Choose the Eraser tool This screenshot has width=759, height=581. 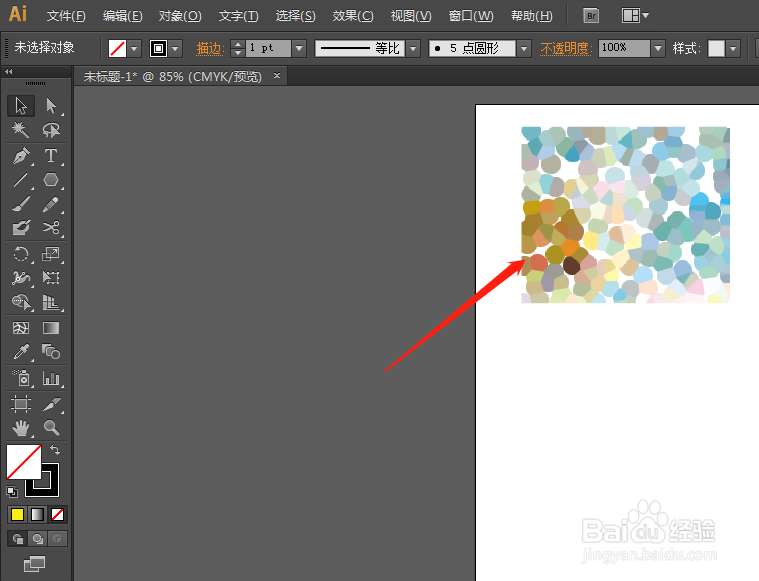21,228
